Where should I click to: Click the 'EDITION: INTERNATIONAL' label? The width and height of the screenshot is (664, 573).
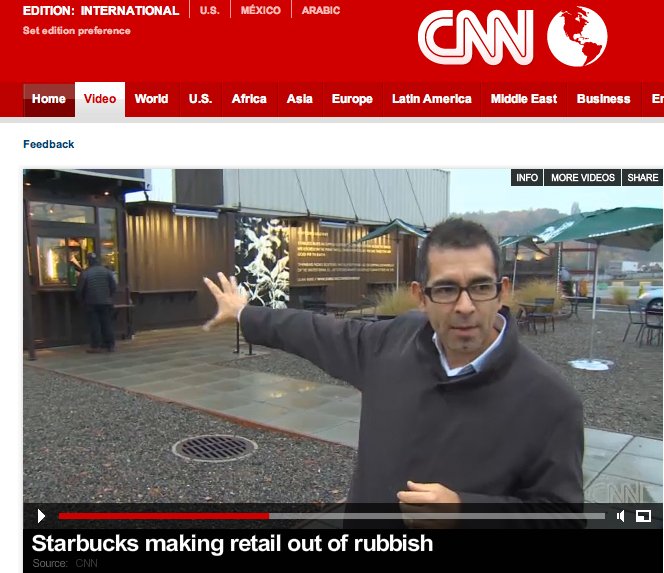pos(101,11)
